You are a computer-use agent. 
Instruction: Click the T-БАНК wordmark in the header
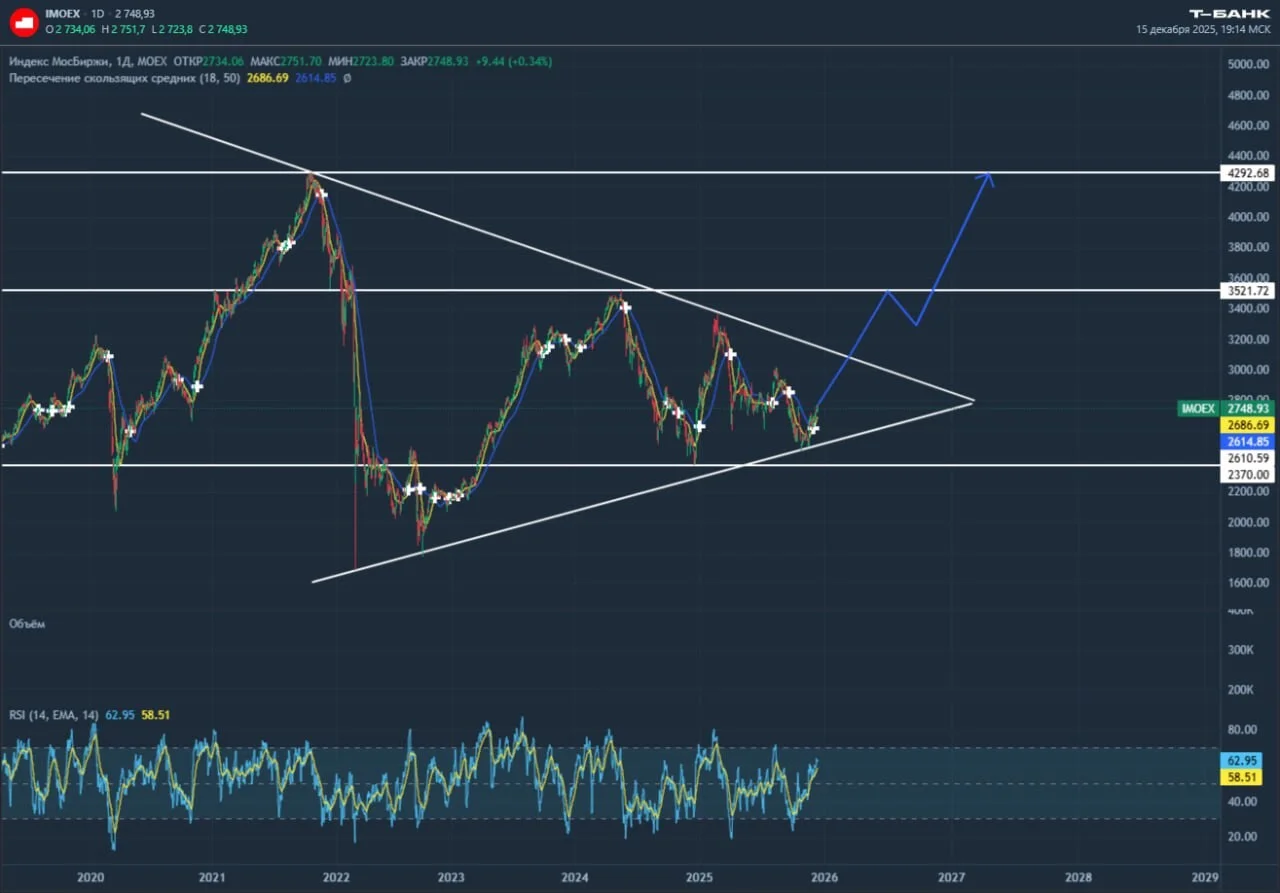(x=1229, y=14)
